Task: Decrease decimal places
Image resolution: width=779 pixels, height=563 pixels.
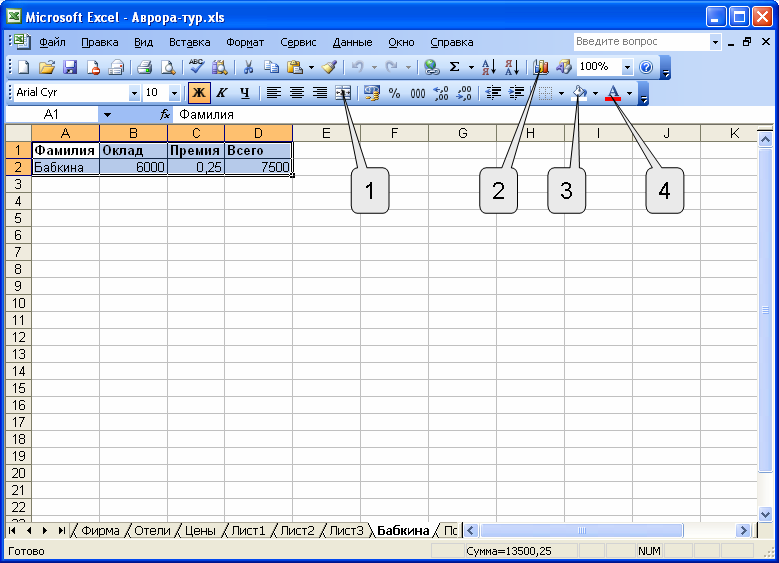Action: 464,92
